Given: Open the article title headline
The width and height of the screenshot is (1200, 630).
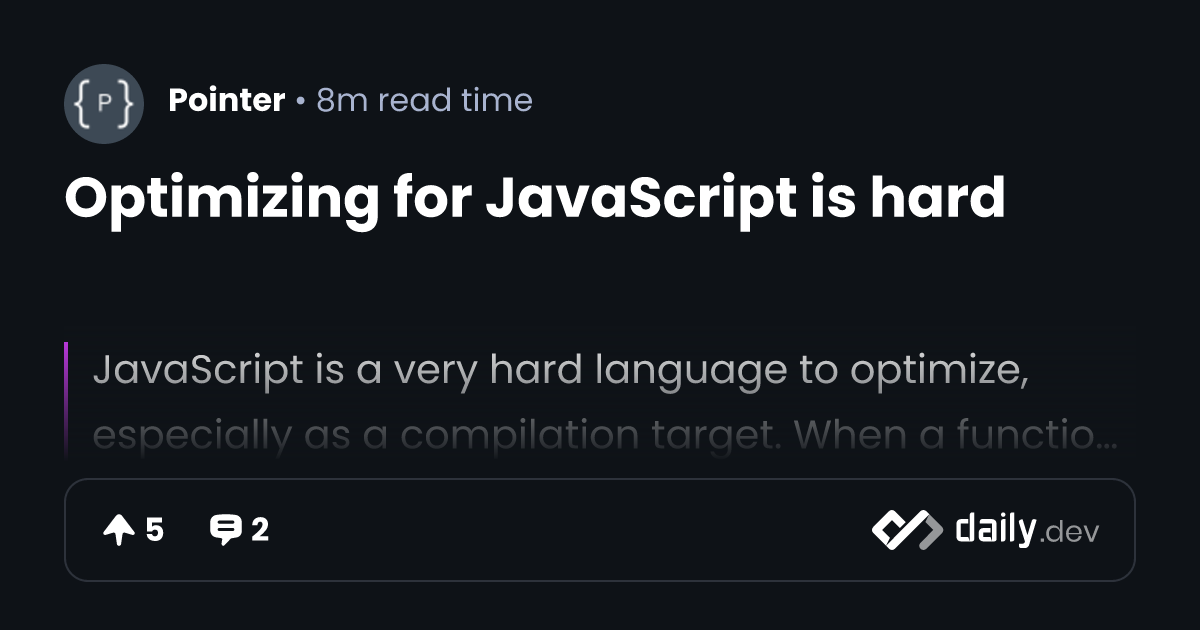Looking at the screenshot, I should point(534,198).
